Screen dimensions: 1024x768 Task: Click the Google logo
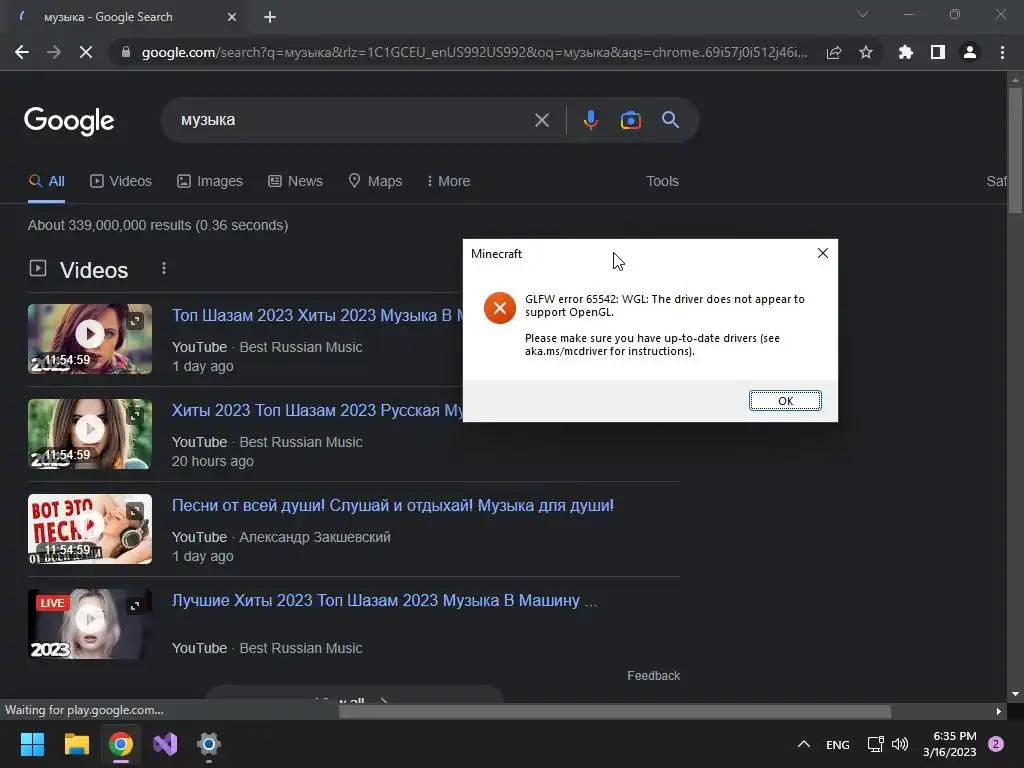(69, 121)
